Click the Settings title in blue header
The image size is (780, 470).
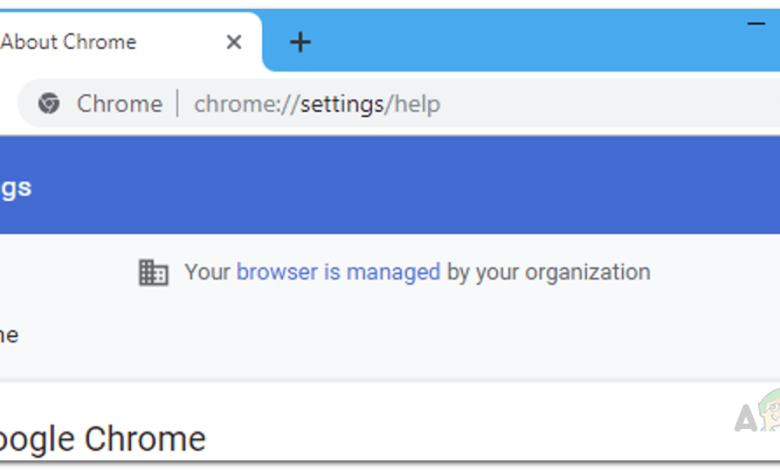tap(15, 187)
